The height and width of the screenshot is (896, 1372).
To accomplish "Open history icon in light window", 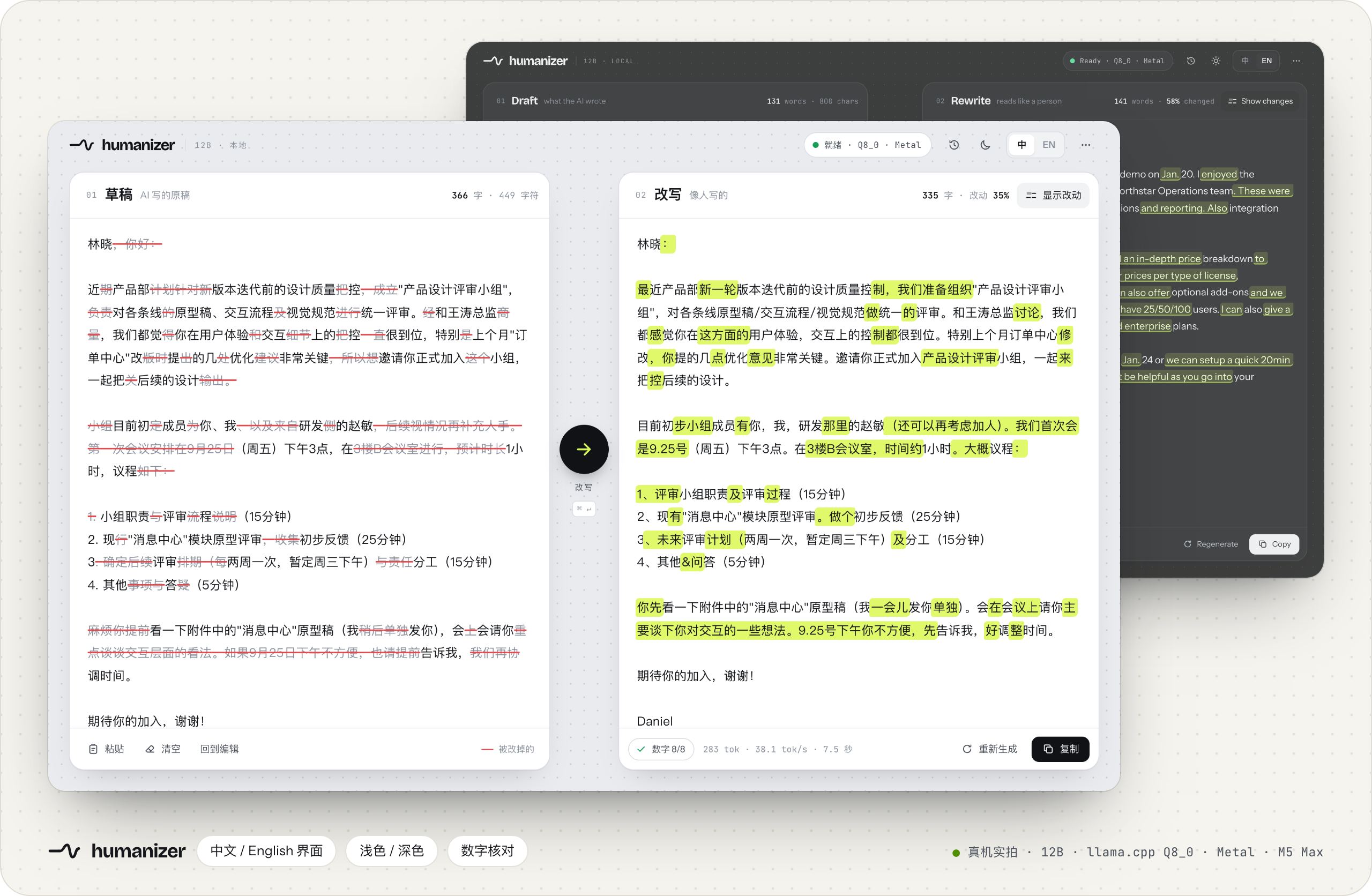I will pyautogui.click(x=954, y=145).
